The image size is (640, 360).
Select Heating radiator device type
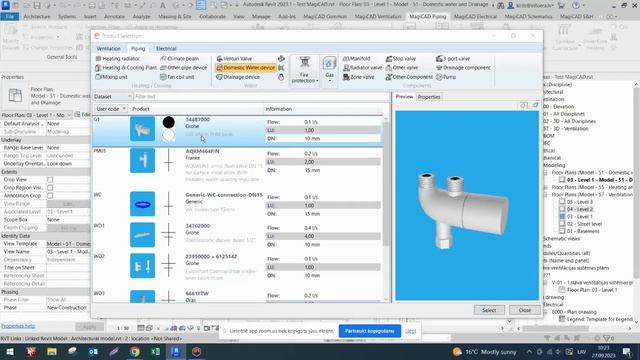coord(117,59)
